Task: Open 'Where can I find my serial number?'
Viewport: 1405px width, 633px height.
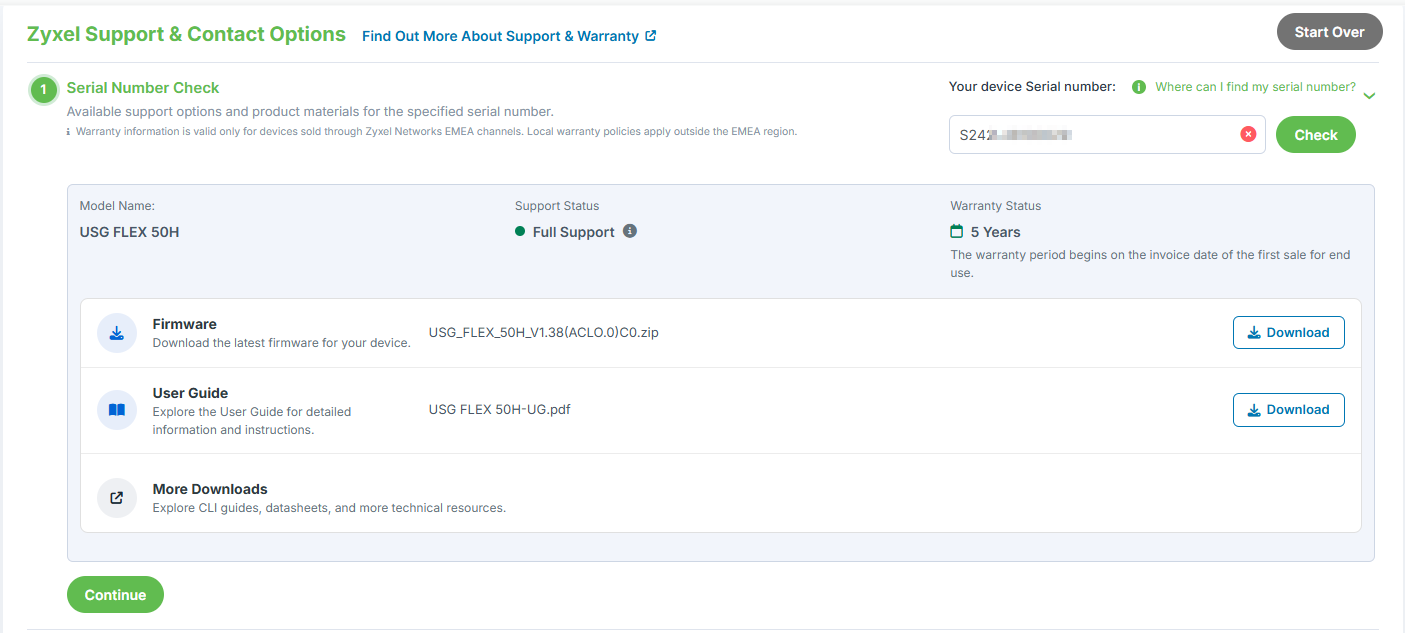Action: click(1255, 87)
